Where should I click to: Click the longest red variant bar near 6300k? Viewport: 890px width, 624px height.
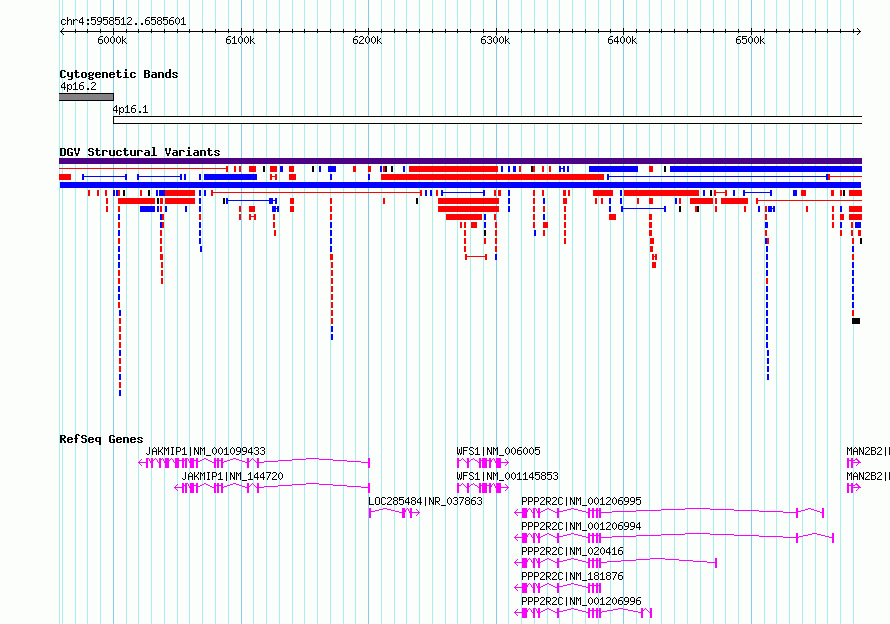[492, 177]
